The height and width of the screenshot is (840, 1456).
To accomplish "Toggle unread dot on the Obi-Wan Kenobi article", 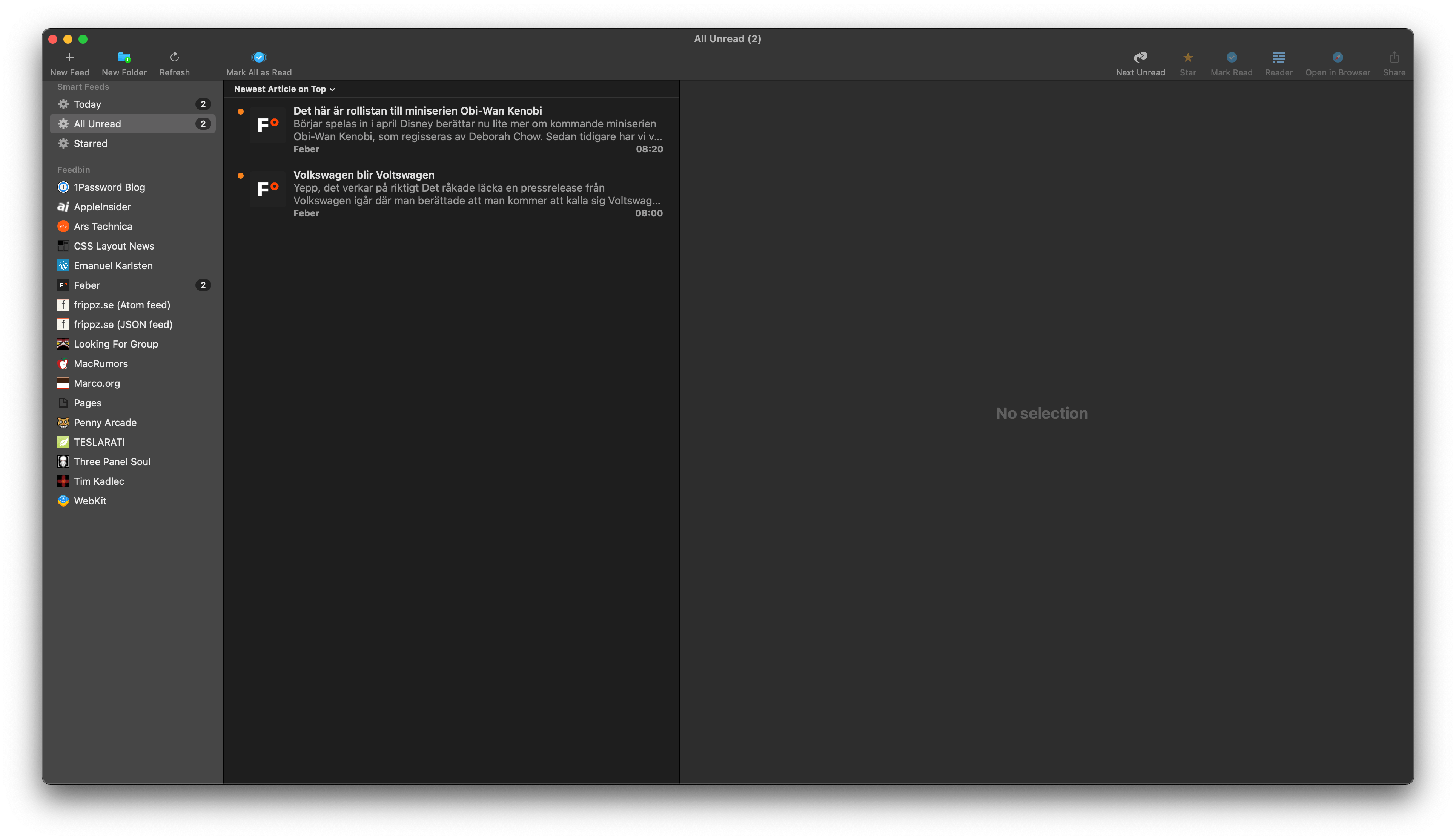I will 241,112.
